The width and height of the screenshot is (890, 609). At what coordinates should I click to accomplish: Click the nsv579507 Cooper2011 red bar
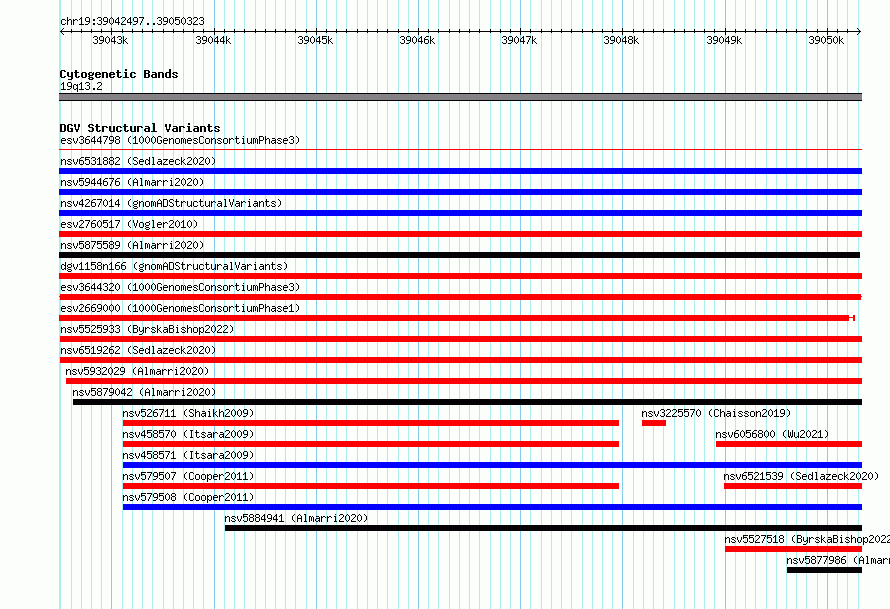pos(371,486)
